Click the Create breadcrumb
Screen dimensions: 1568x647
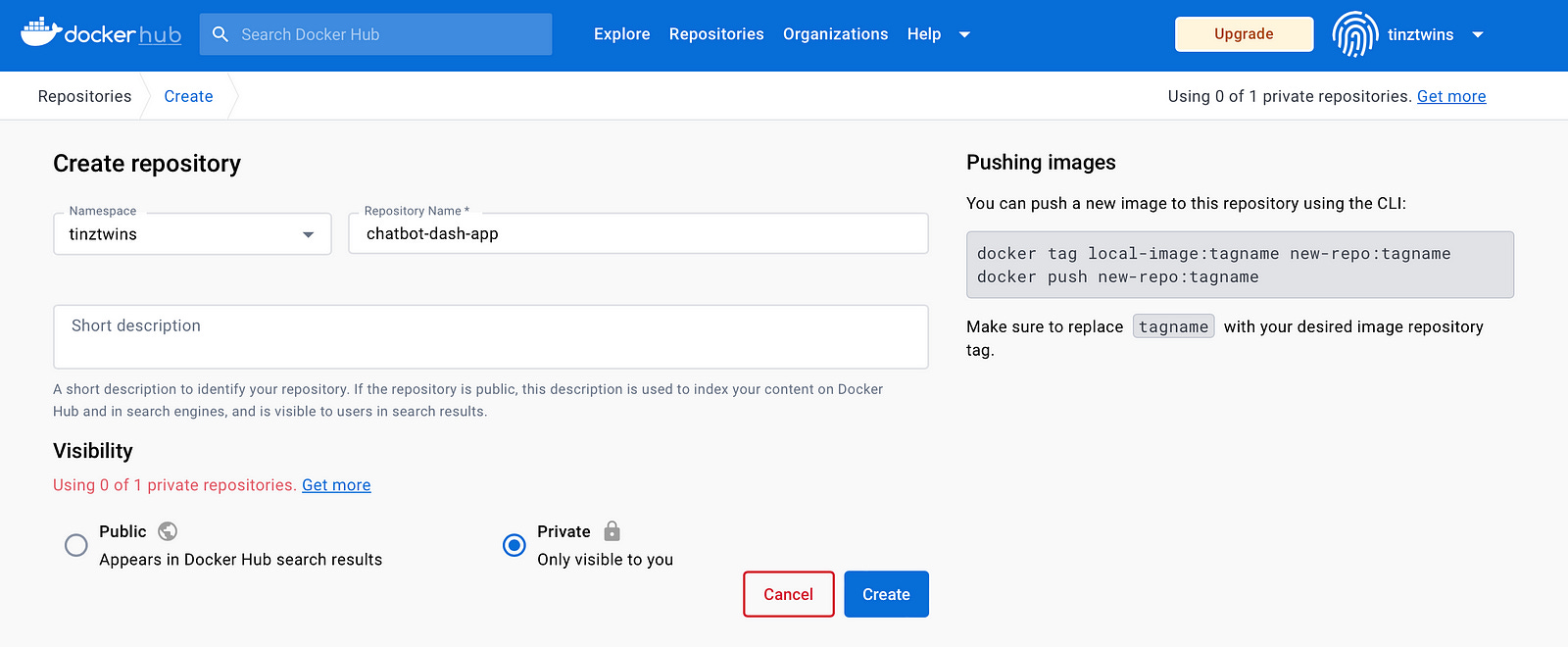tap(188, 96)
